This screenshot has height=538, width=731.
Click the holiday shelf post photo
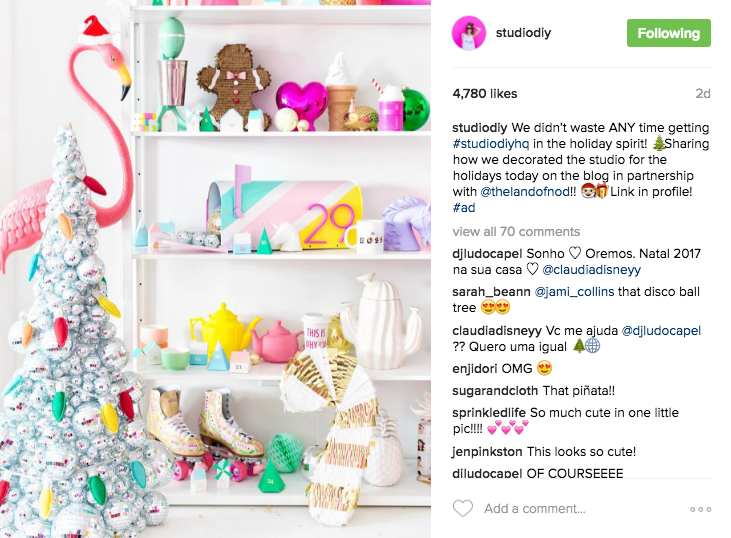tap(215, 269)
